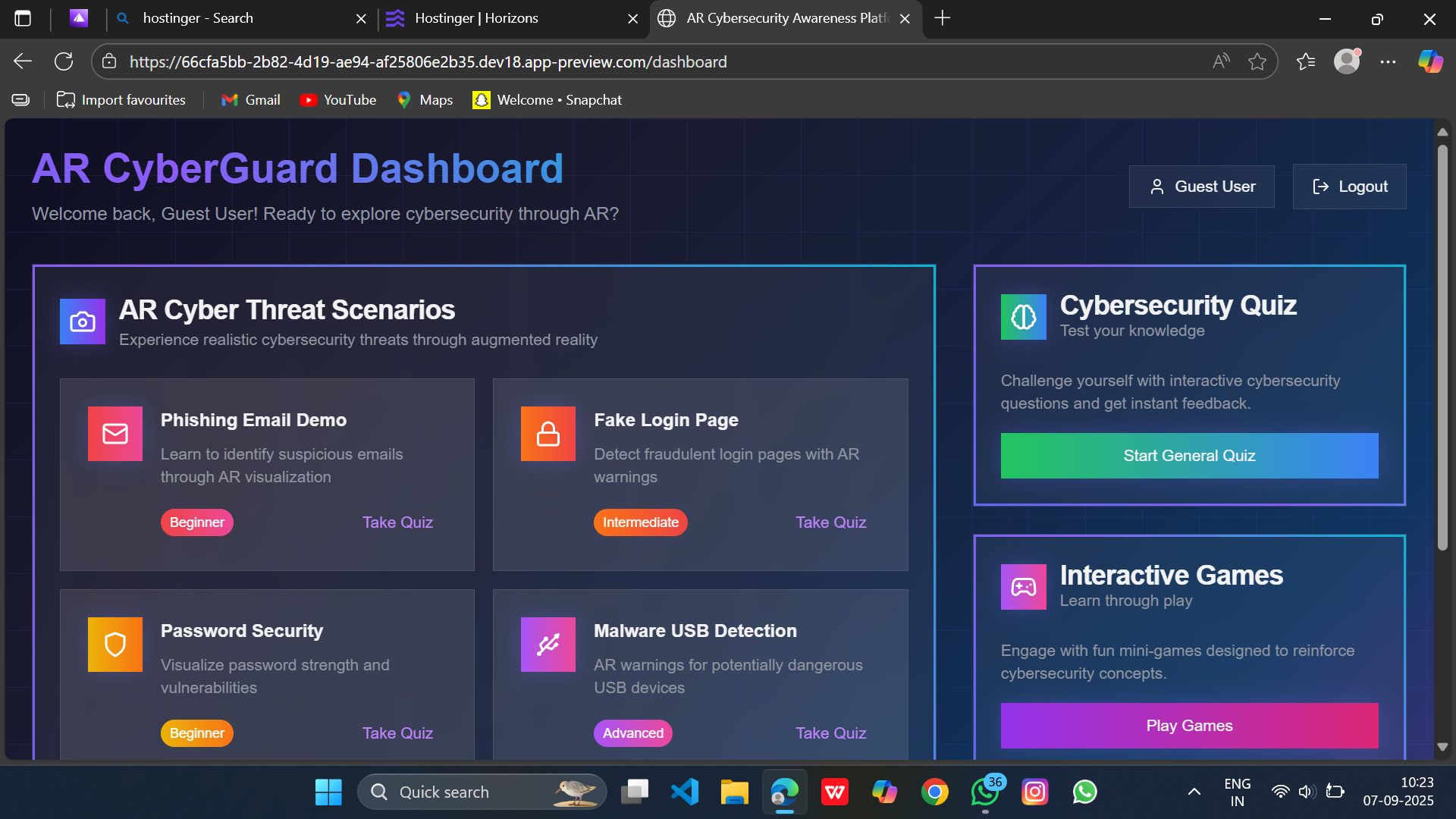
Task: Click the brain icon next to Cybersecurity Quiz
Action: pos(1023,317)
